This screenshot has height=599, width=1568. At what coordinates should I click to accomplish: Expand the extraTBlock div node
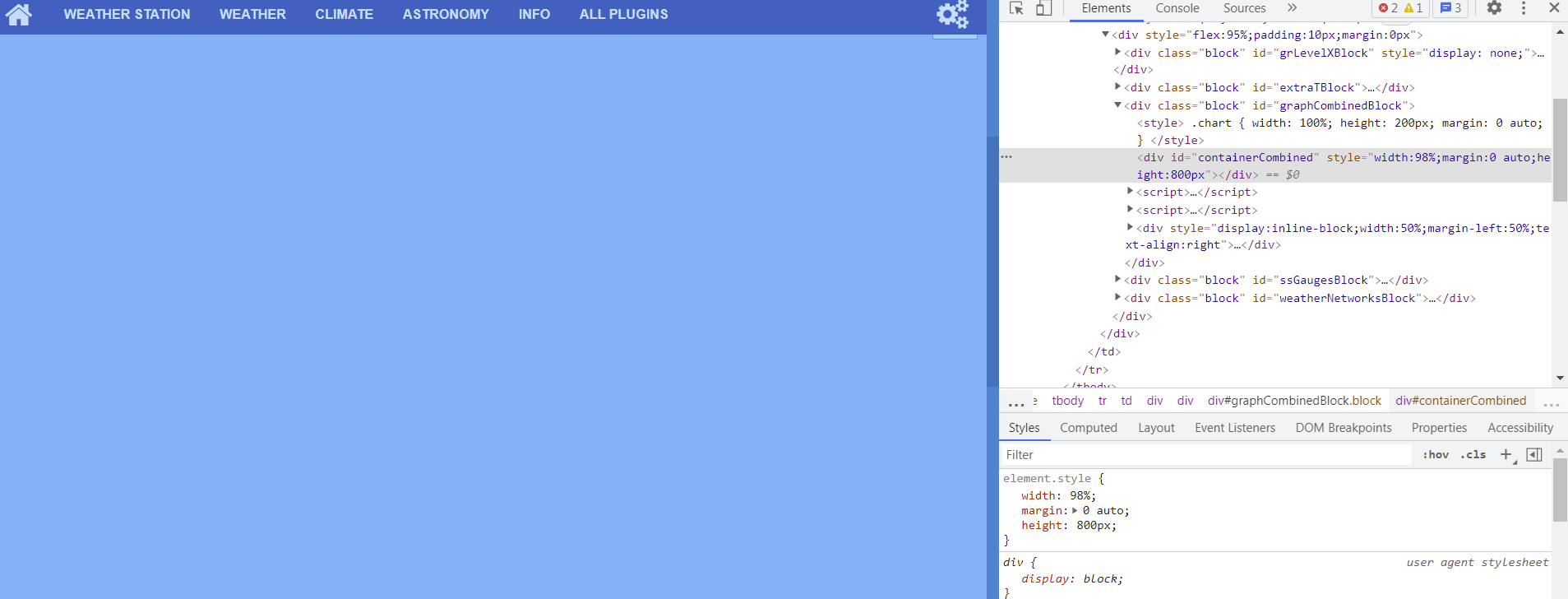[x=1117, y=86]
